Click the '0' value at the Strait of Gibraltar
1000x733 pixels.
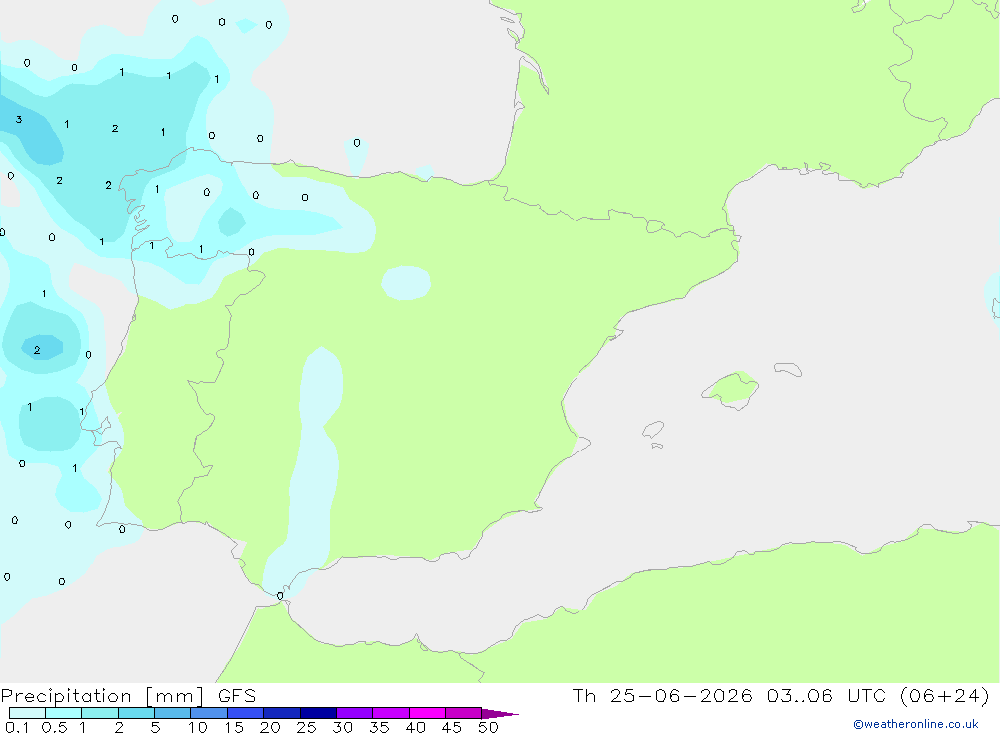(x=280, y=596)
